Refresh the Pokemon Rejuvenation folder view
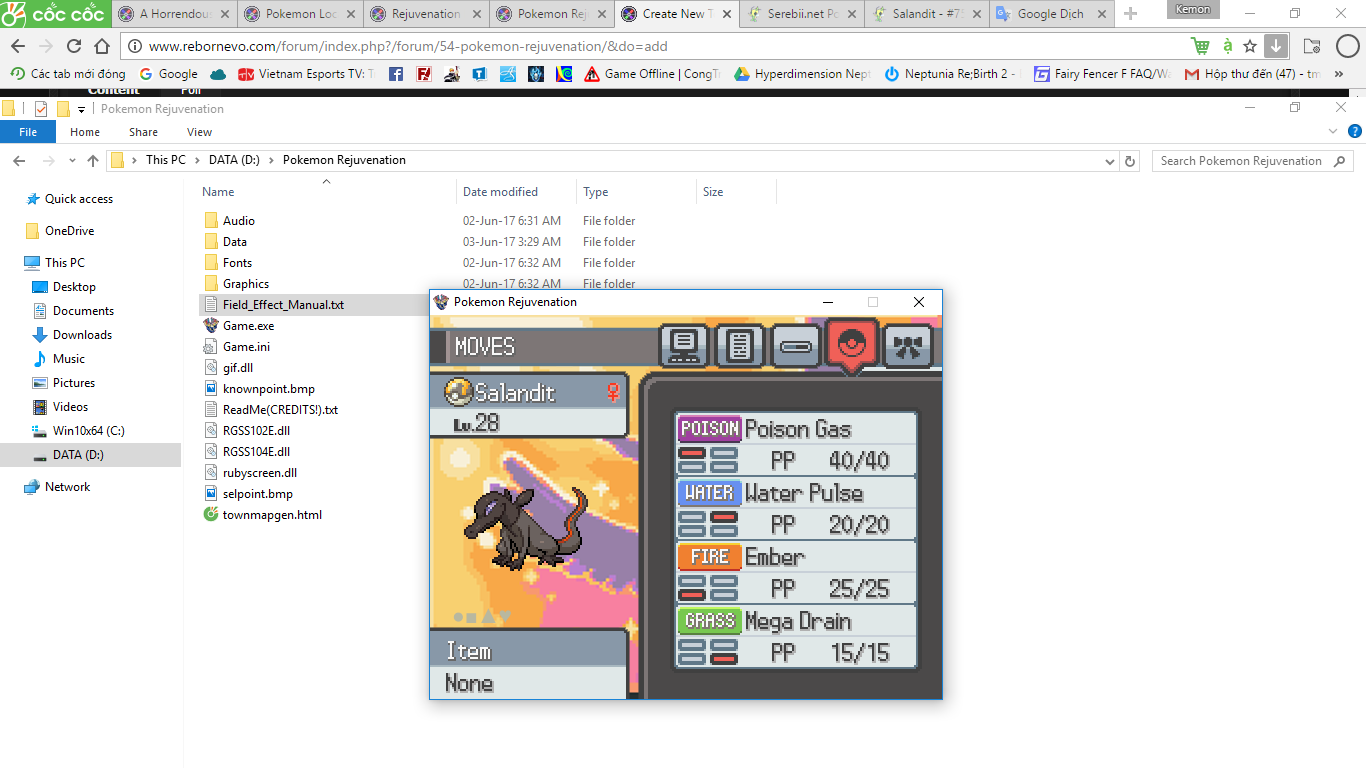 pyautogui.click(x=1130, y=161)
